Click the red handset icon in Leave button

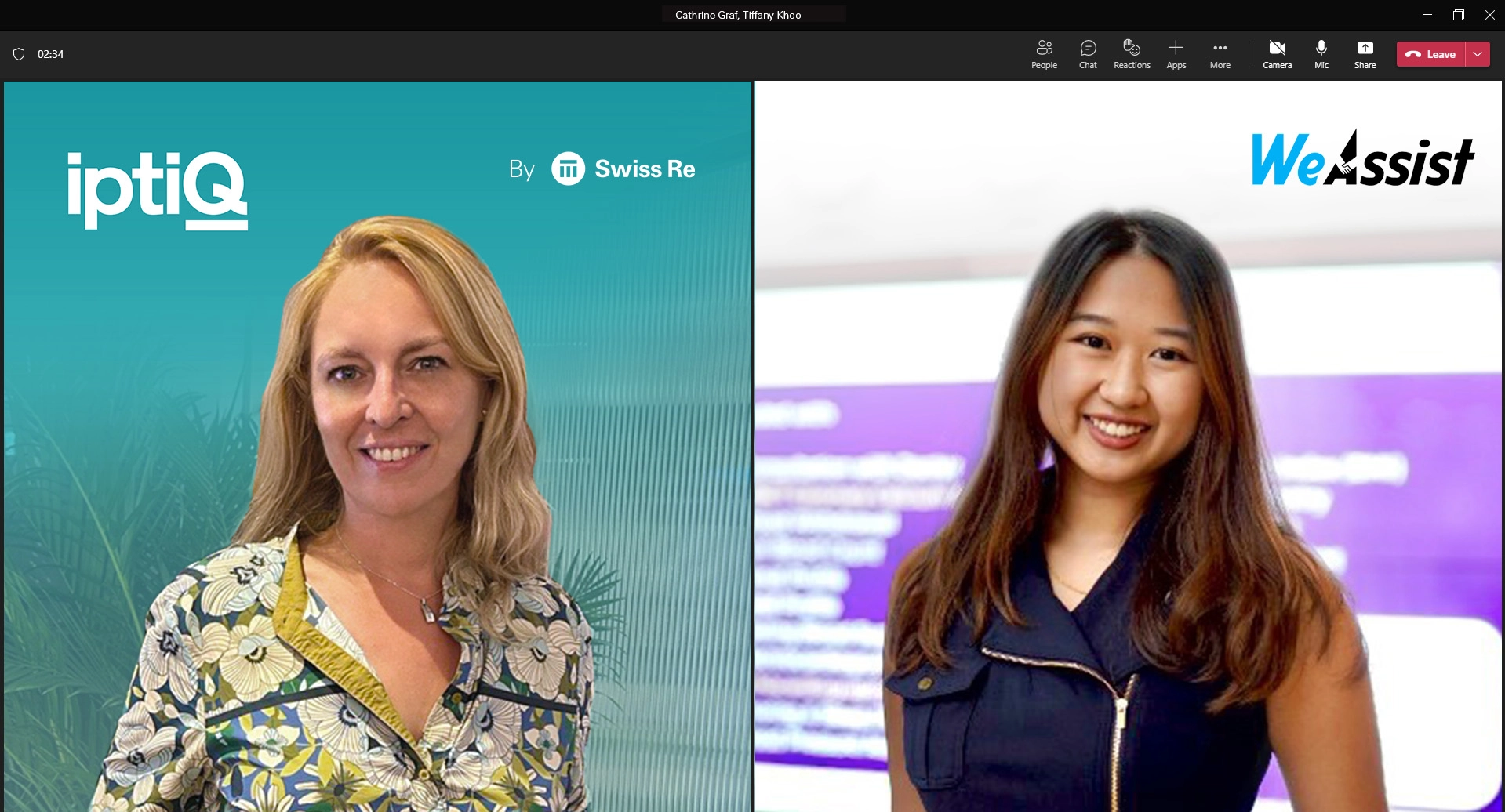(x=1414, y=54)
